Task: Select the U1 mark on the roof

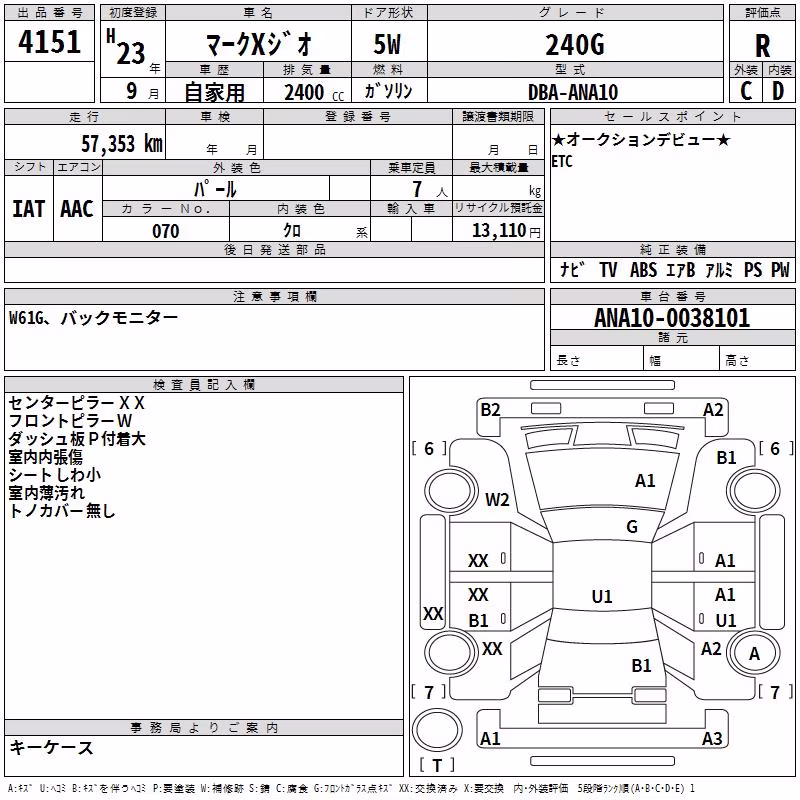Action: [602, 596]
